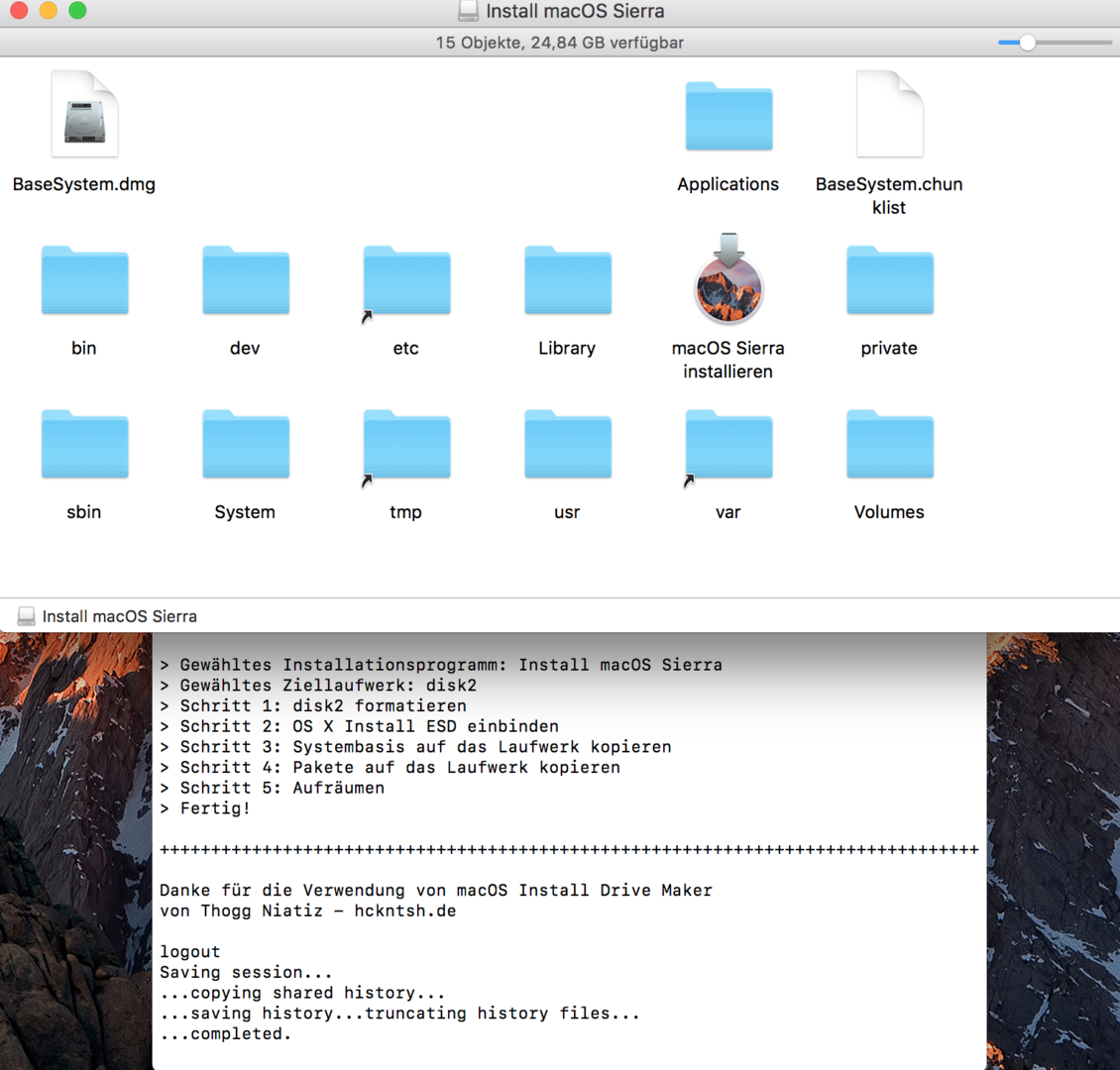Launch macOS Sierra installieren app

click(x=728, y=281)
